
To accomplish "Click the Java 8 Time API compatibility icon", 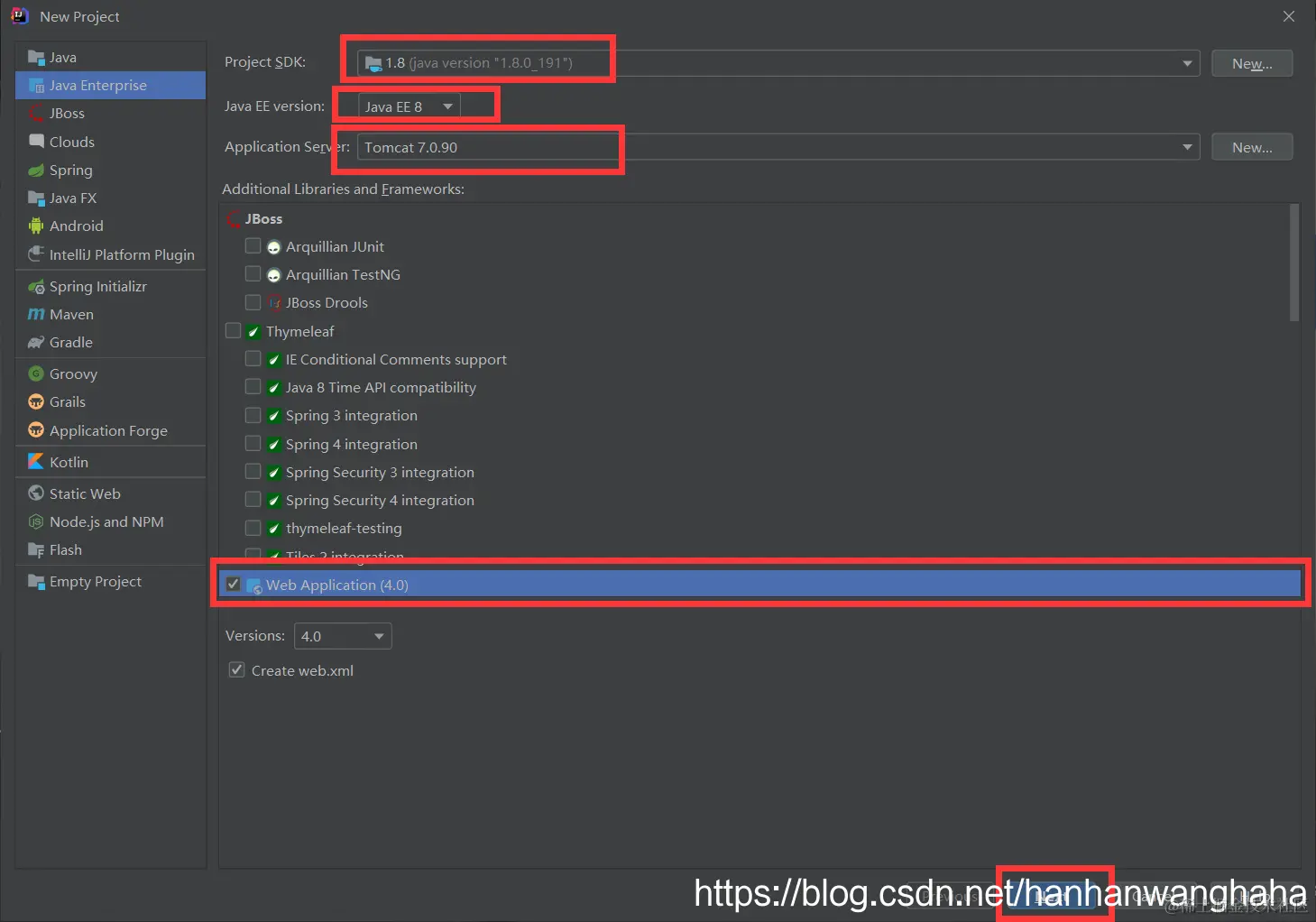I will tap(274, 388).
